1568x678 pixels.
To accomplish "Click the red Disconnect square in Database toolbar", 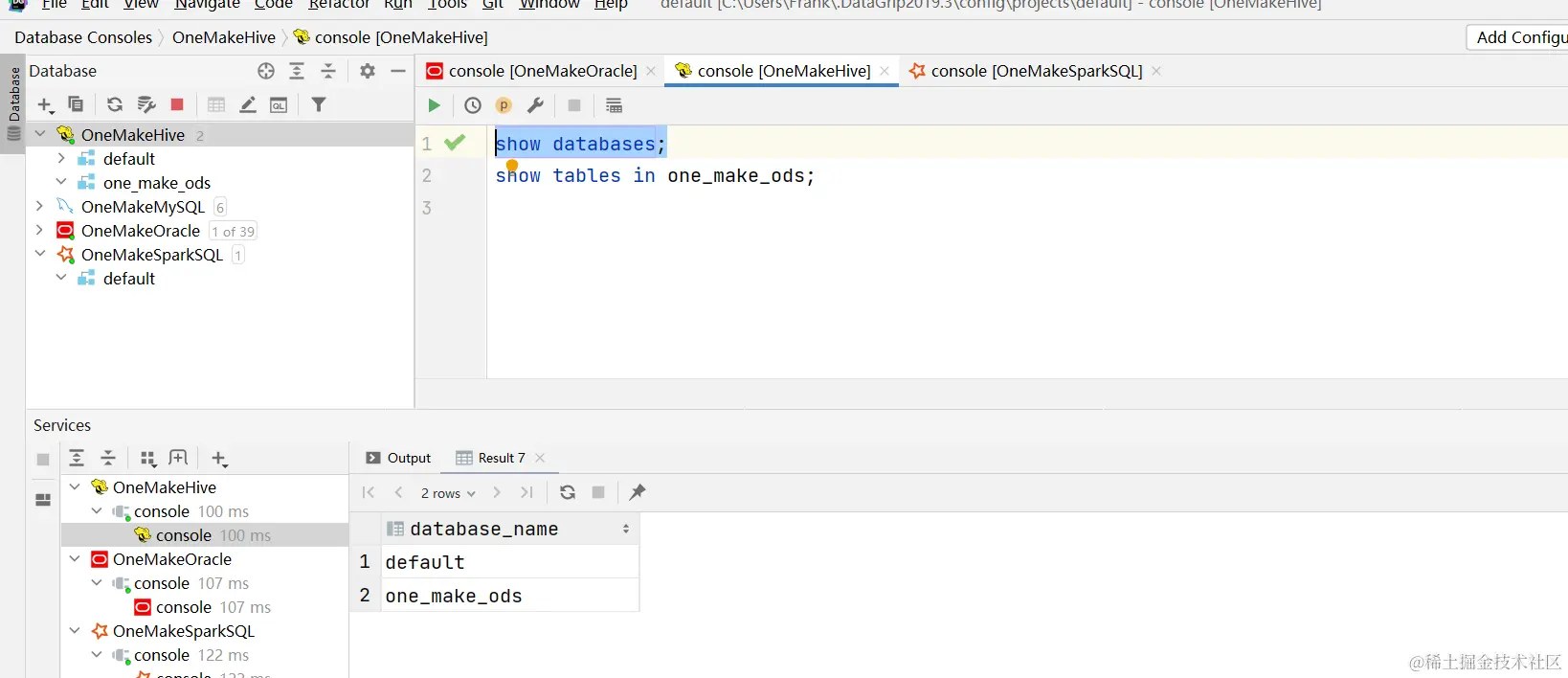I will pos(177,104).
